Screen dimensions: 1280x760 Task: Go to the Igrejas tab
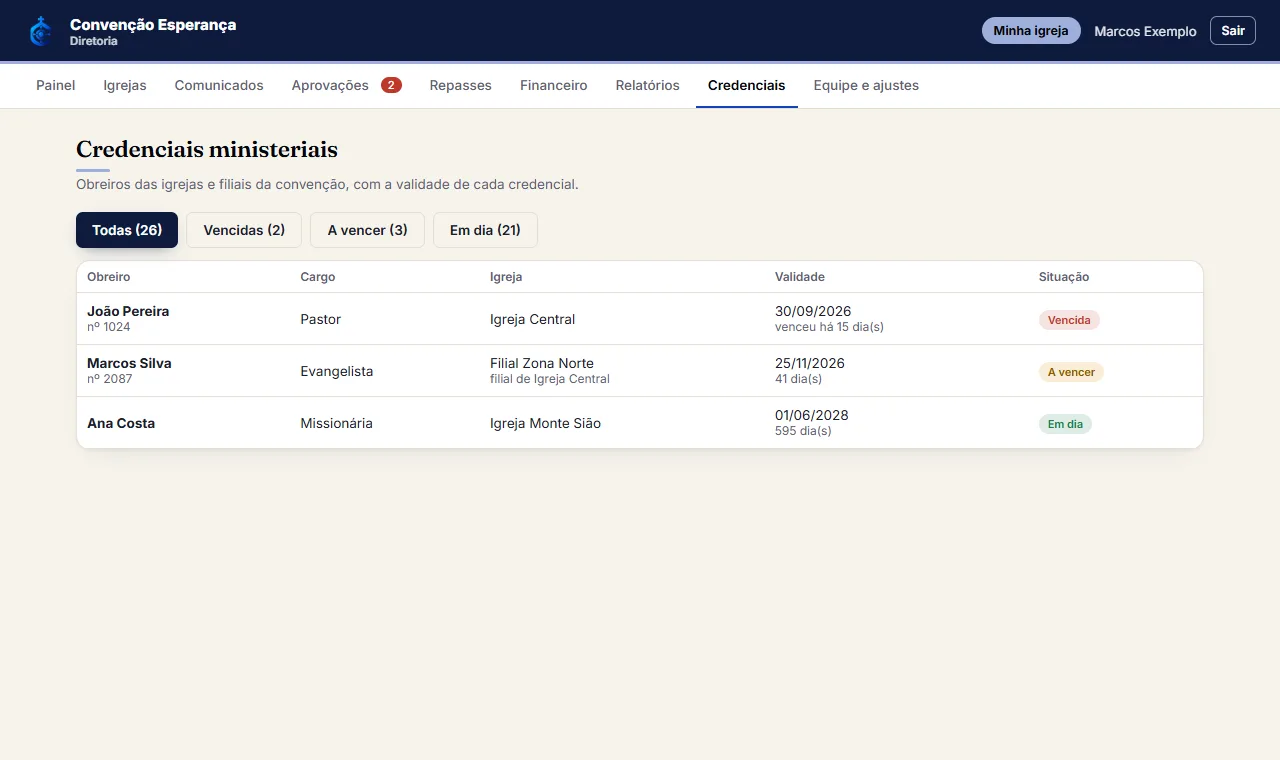tap(125, 85)
